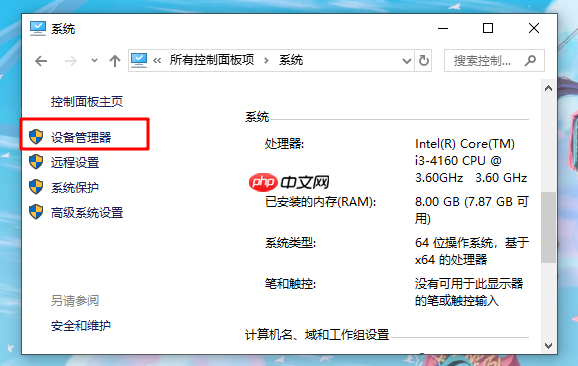Click the 所有控制面板项 breadcrumb
The image size is (578, 366).
click(x=212, y=60)
